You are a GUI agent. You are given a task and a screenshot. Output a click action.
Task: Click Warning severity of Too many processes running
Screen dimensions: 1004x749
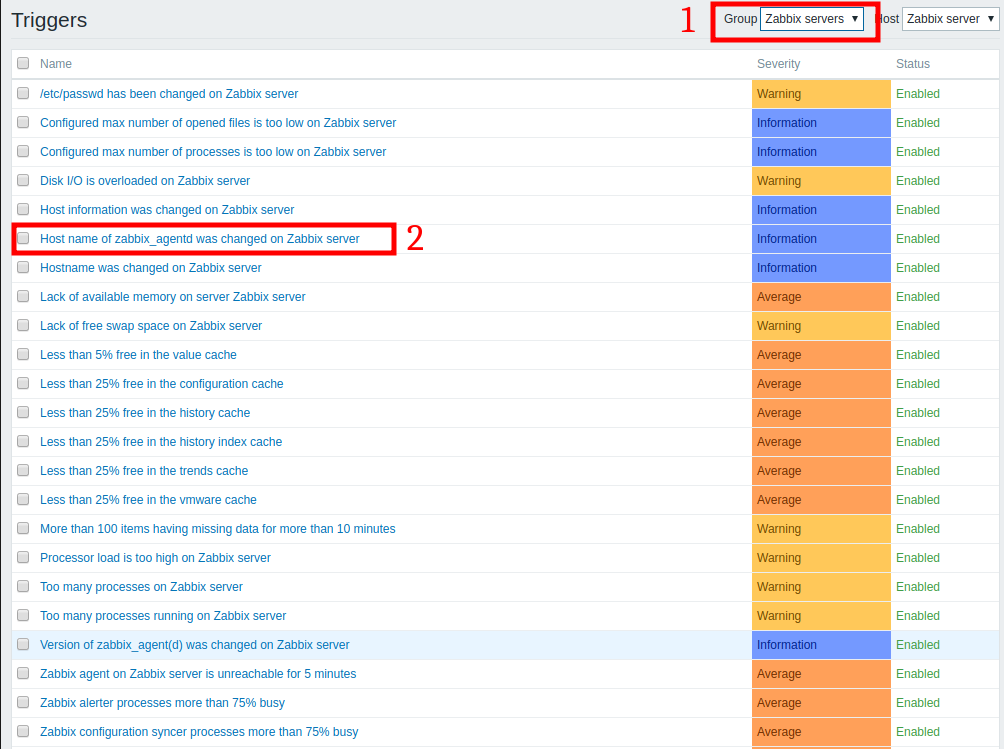(x=821, y=615)
